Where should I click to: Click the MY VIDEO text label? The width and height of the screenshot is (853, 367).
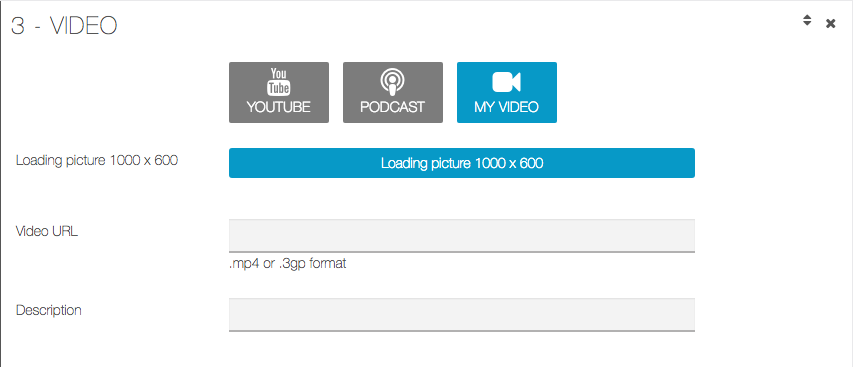(506, 107)
